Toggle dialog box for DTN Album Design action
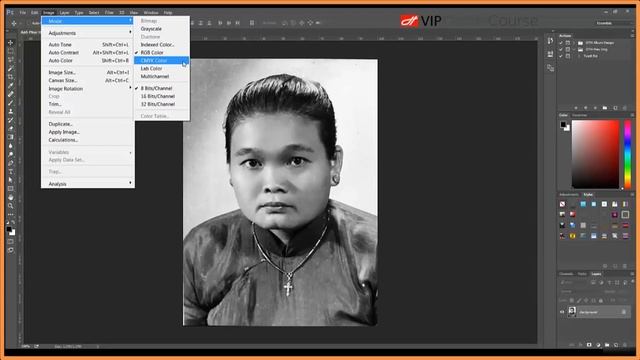 [568, 42]
